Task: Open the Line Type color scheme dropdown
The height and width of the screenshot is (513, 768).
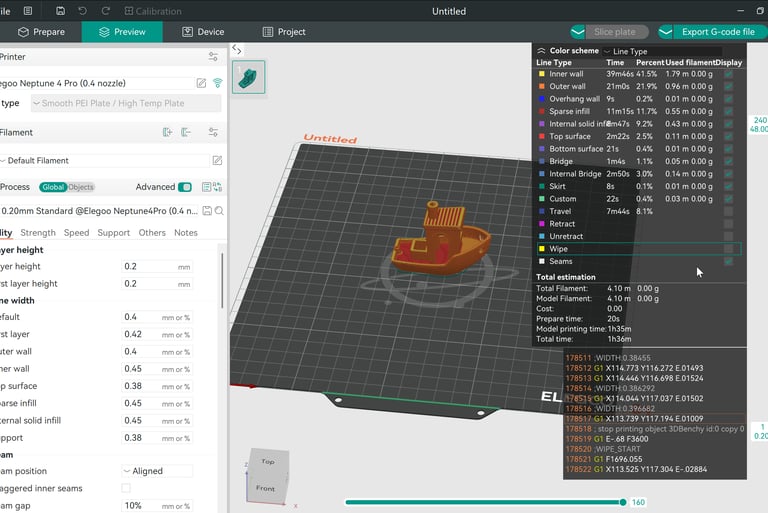Action: [662, 51]
